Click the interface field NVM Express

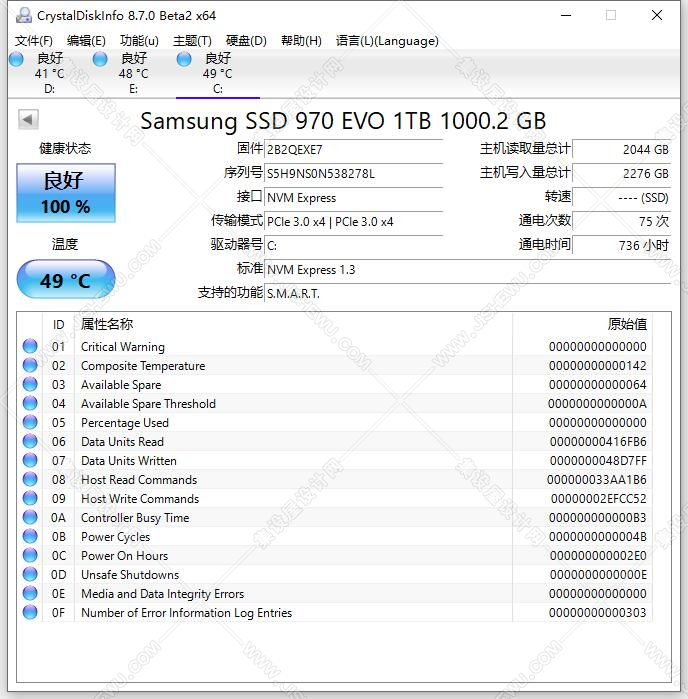(x=354, y=197)
